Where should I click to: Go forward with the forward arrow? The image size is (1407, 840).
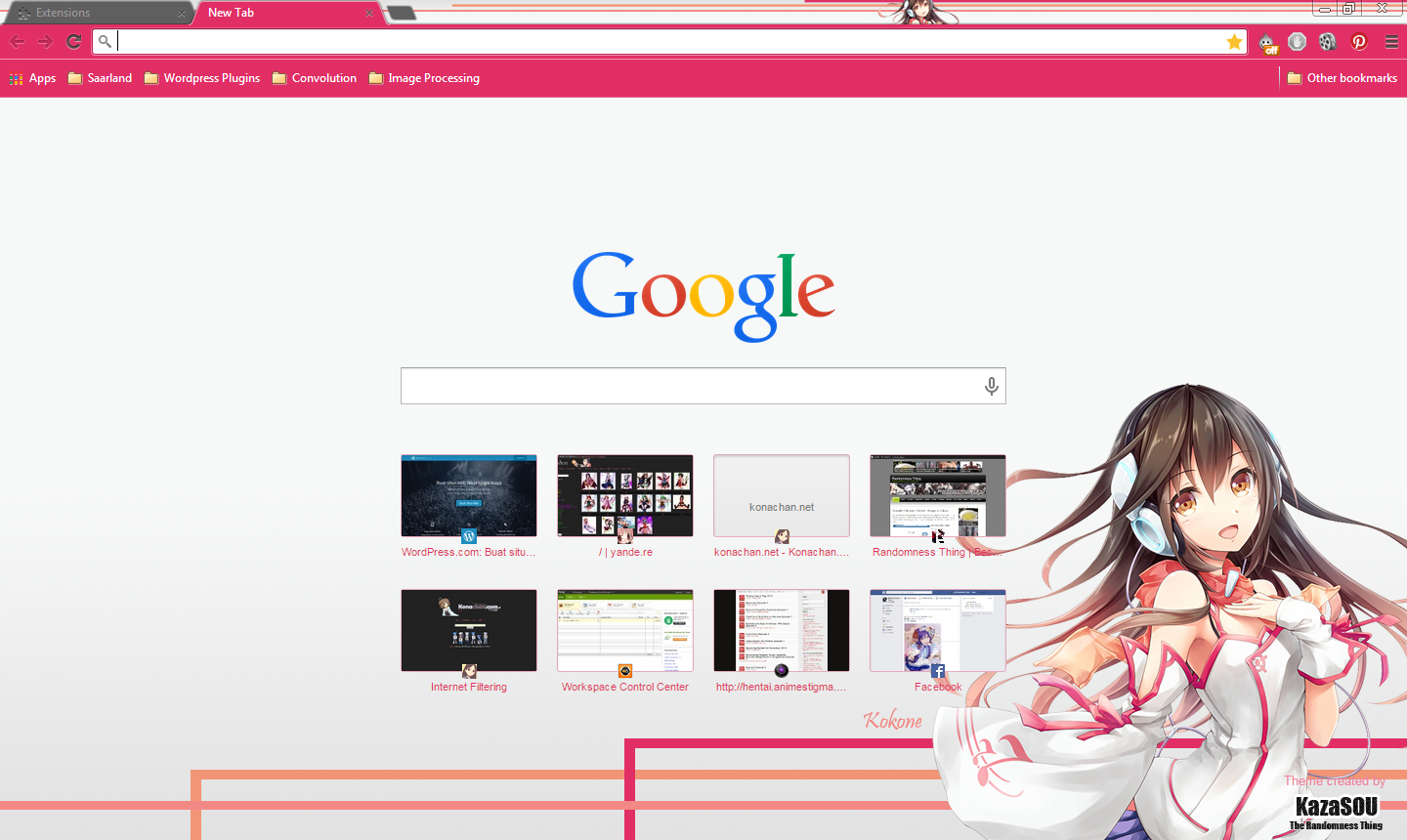click(x=45, y=41)
